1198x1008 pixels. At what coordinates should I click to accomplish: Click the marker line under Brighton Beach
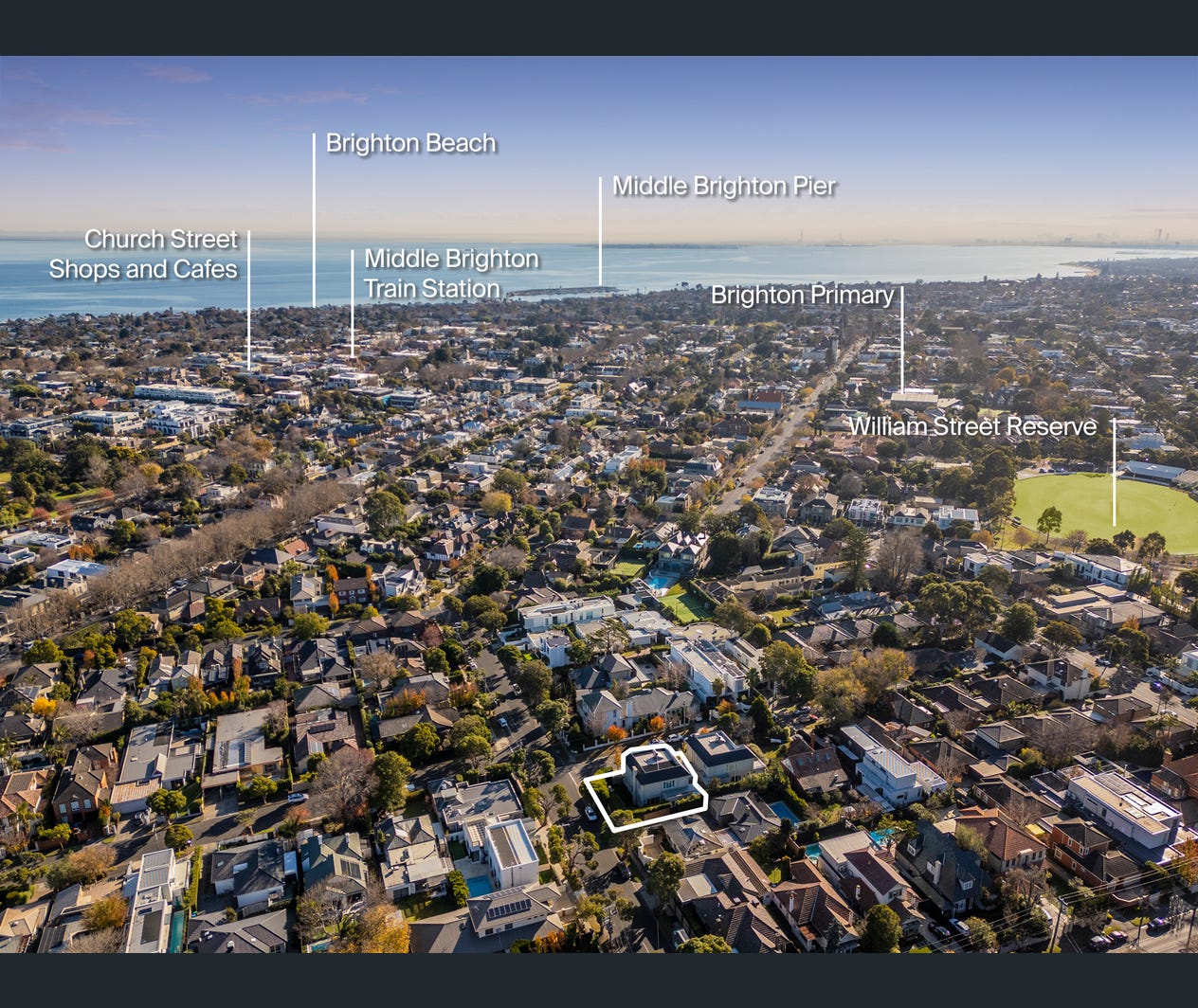pos(314,220)
